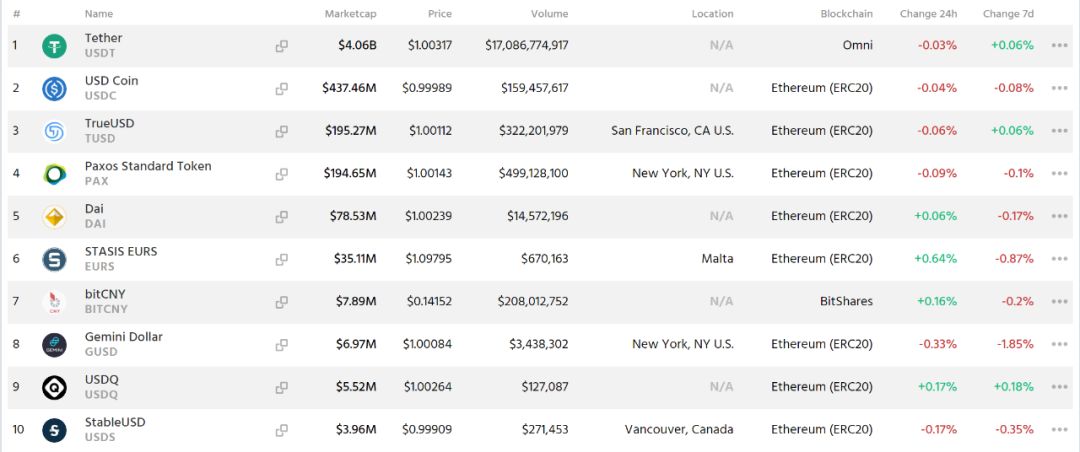This screenshot has width=1080, height=452.
Task: Click the USD Coin logo icon
Action: [x=54, y=89]
